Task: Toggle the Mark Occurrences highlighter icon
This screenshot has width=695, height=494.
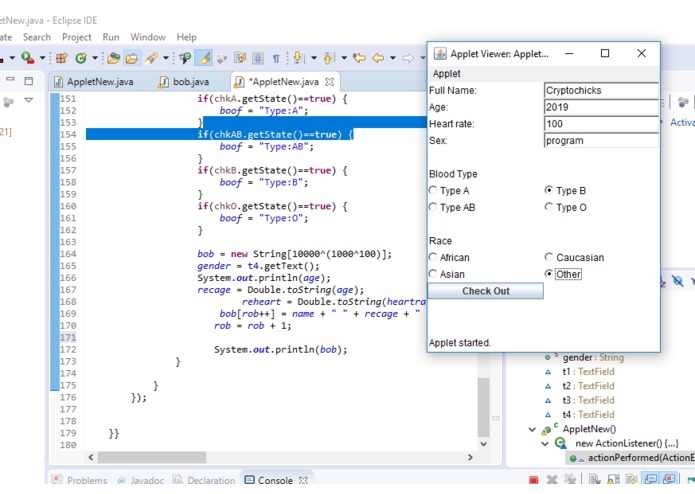Action: tap(204, 58)
